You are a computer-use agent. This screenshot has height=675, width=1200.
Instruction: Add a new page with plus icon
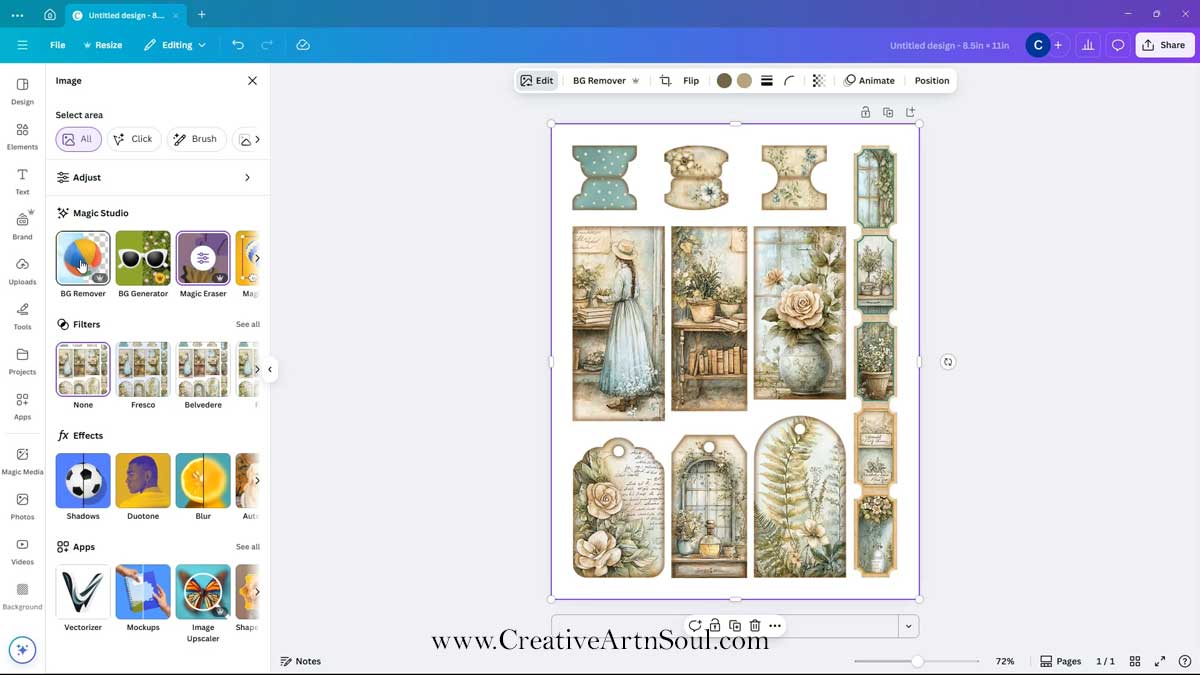(910, 112)
